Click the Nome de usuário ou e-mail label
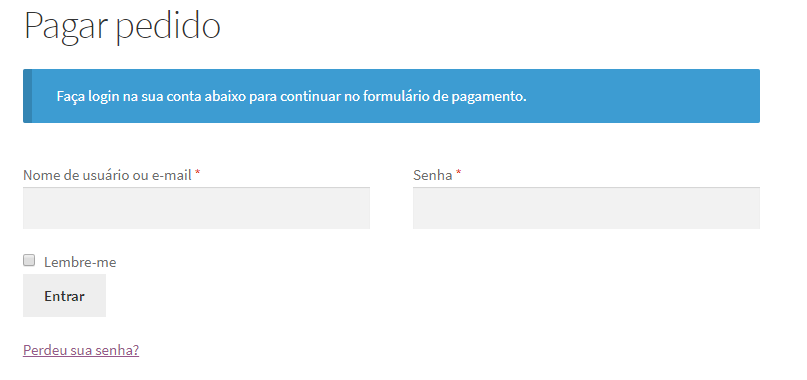 pos(108,175)
